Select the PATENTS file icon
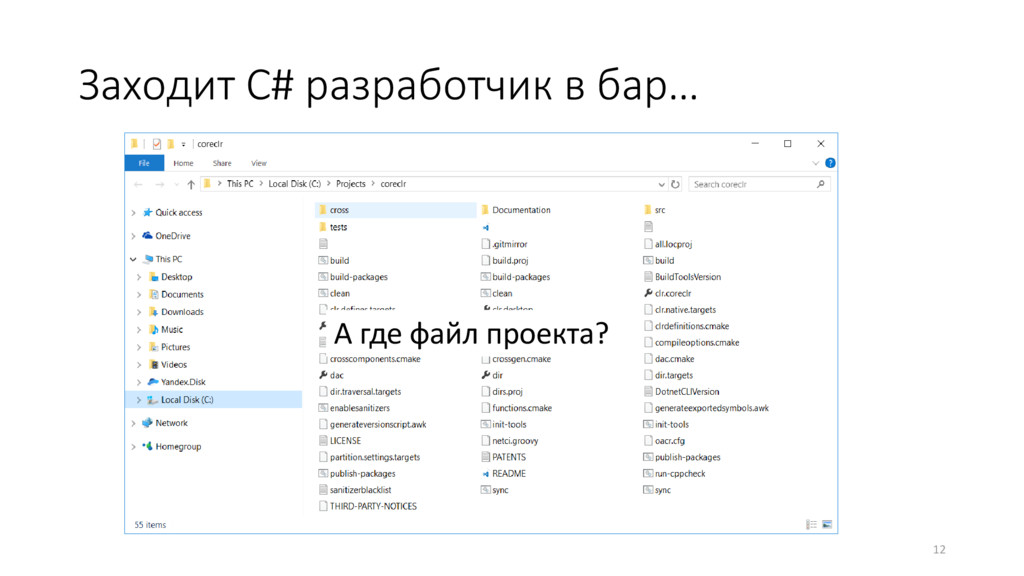Viewport: 1024px width, 576px height. pyautogui.click(x=485, y=457)
